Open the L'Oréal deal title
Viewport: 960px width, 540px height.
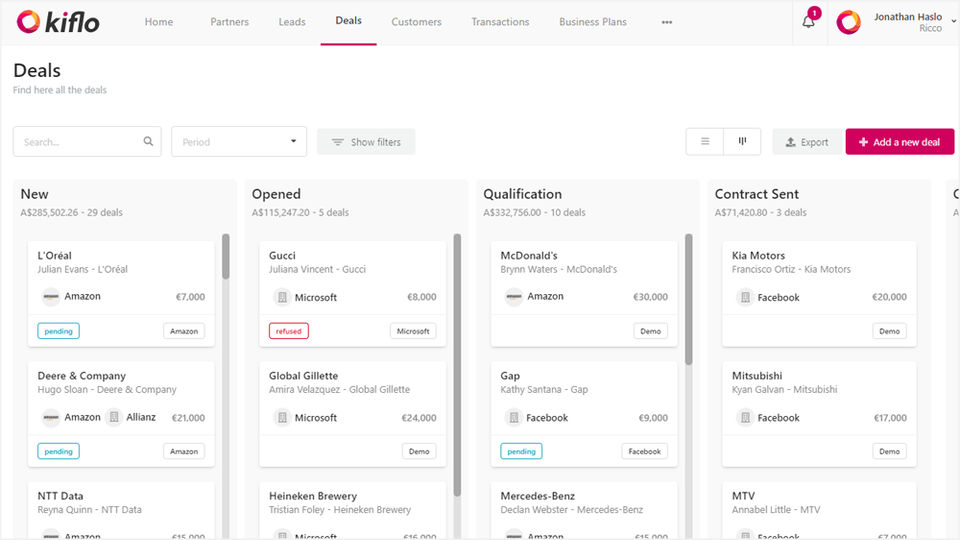tap(54, 255)
